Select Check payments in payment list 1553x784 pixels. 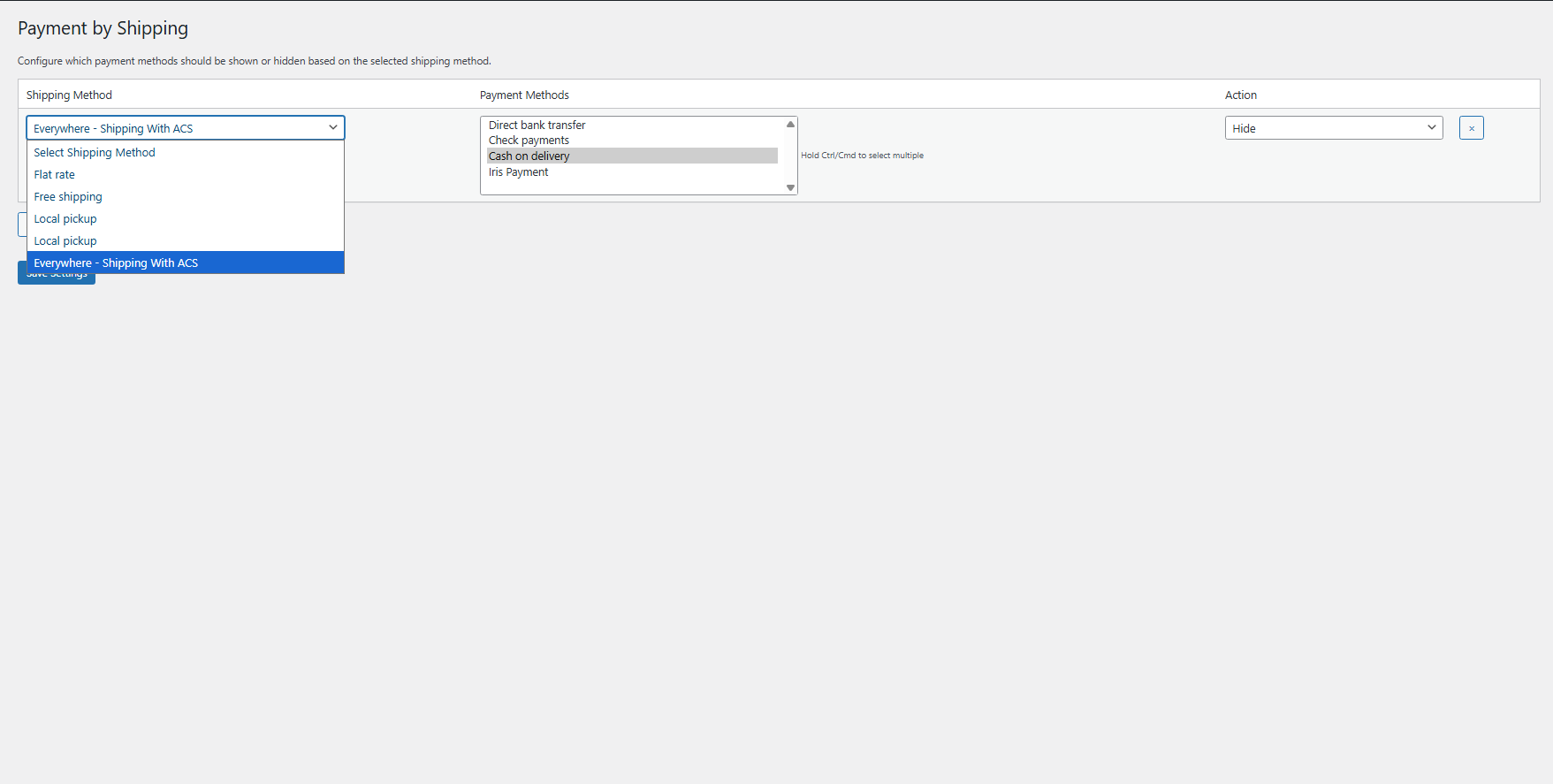pyautogui.click(x=529, y=141)
